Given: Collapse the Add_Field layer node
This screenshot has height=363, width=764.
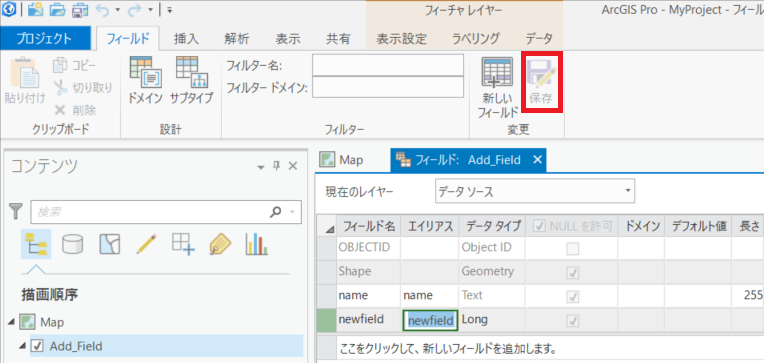Looking at the screenshot, I should (22, 346).
